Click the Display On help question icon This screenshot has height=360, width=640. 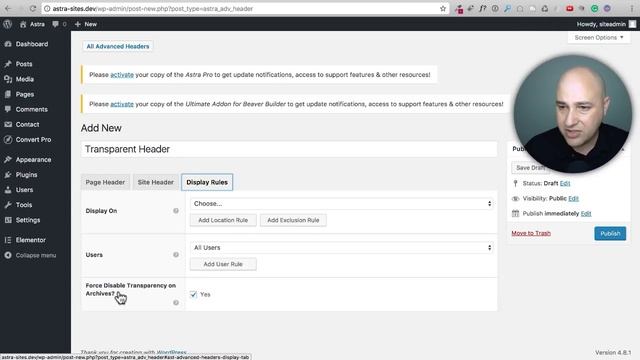(176, 211)
